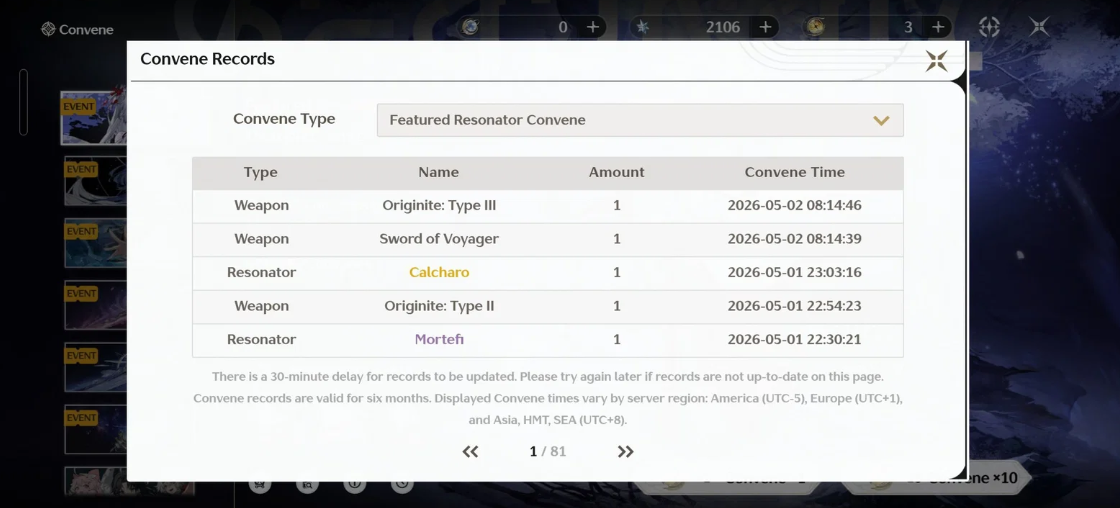This screenshot has height=508, width=1120.
Task: Click the Convene hexagon icon in the header
Action: click(48, 29)
